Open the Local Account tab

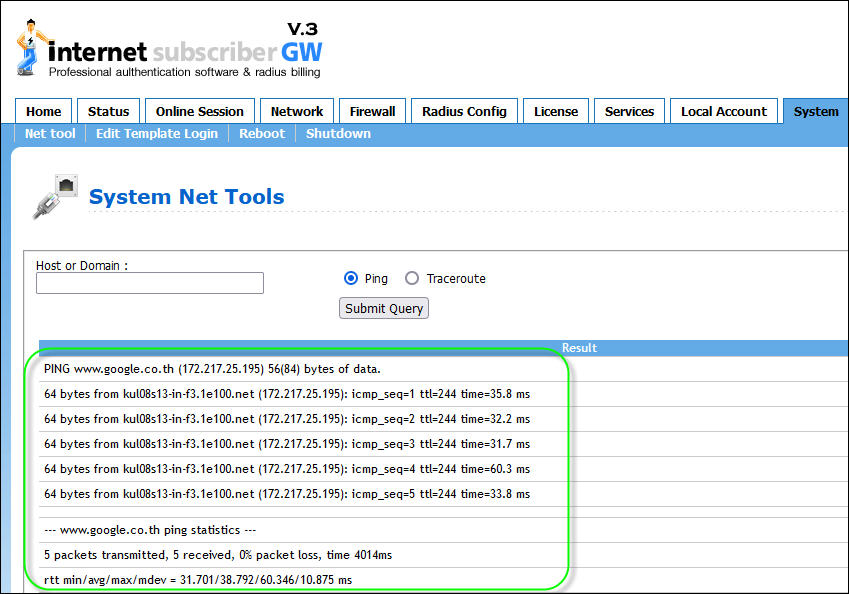tap(723, 112)
